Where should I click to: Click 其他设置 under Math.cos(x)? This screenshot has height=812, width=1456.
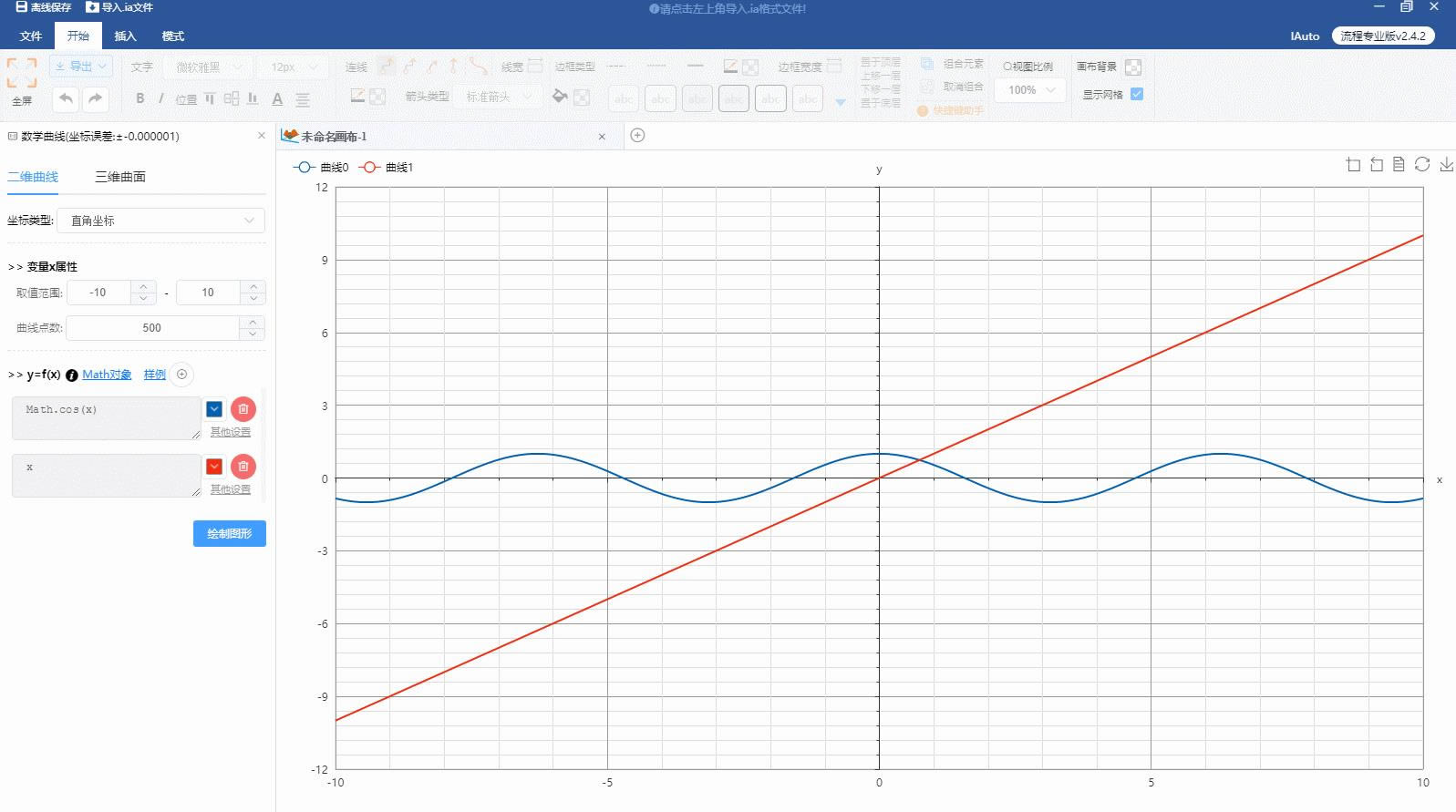pyautogui.click(x=231, y=432)
